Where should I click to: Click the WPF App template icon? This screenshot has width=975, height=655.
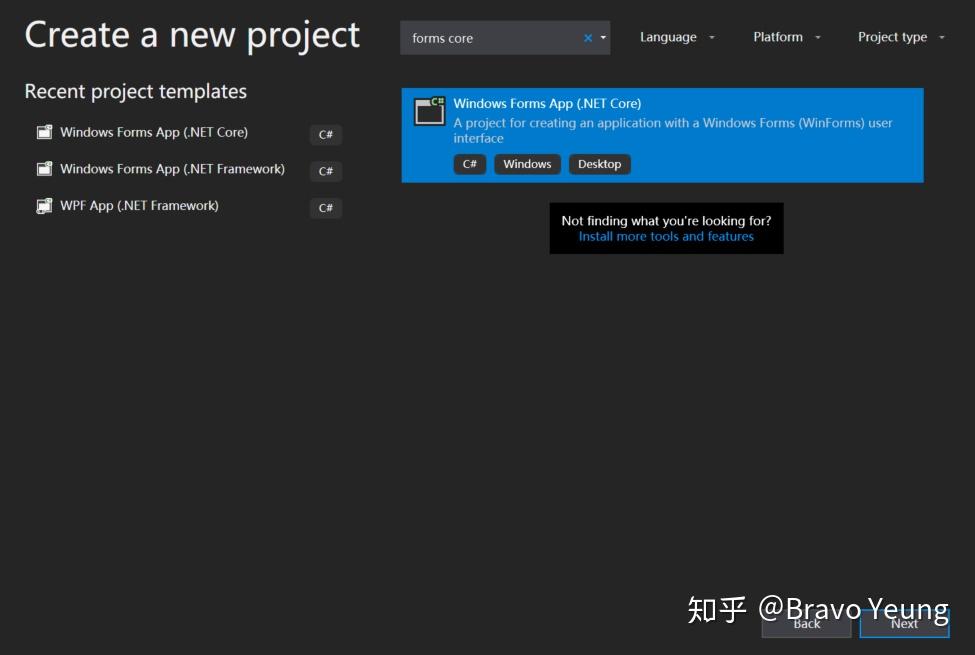[44, 206]
